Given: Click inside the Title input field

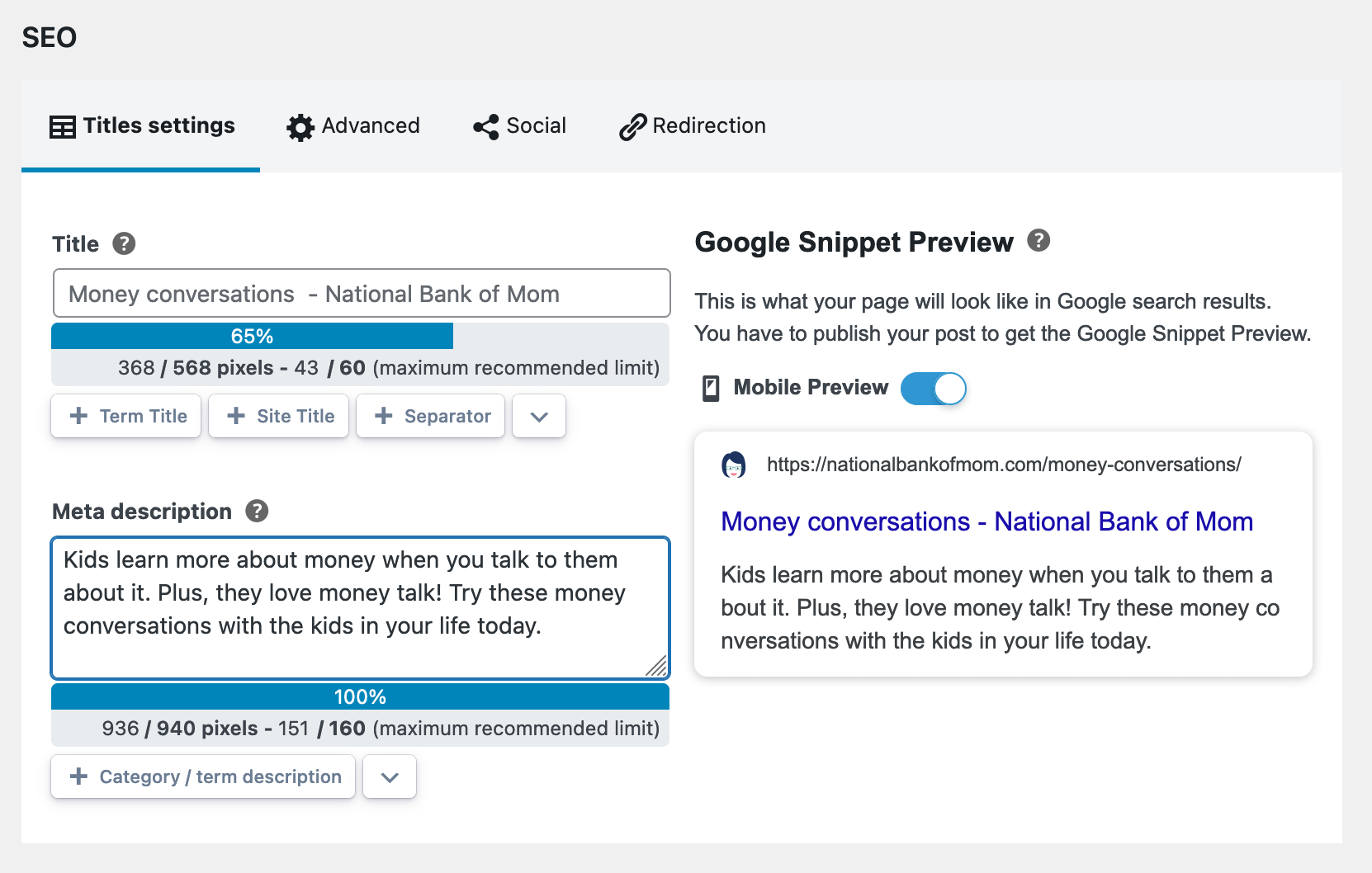Looking at the screenshot, I should pos(362,293).
